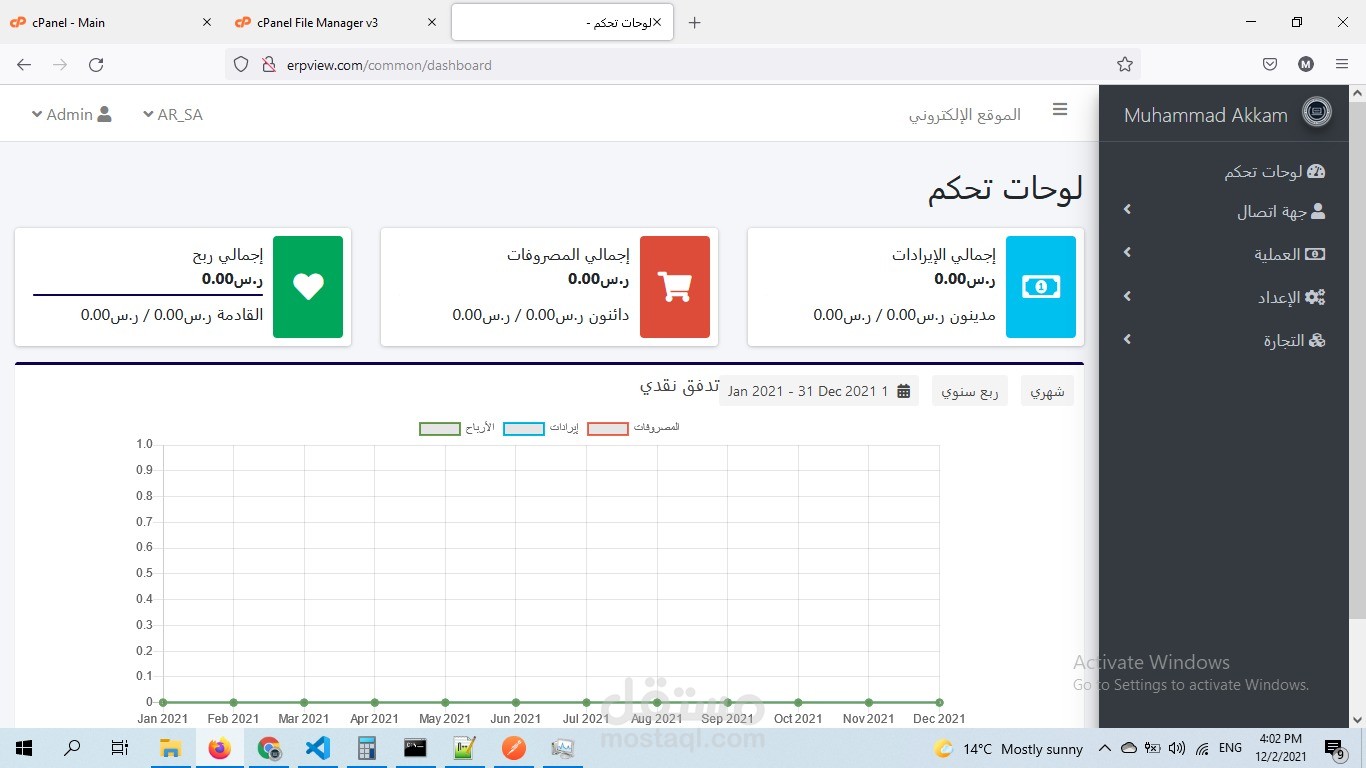Click the إجمالي ربح card title
This screenshot has height=768, width=1366.
point(228,255)
